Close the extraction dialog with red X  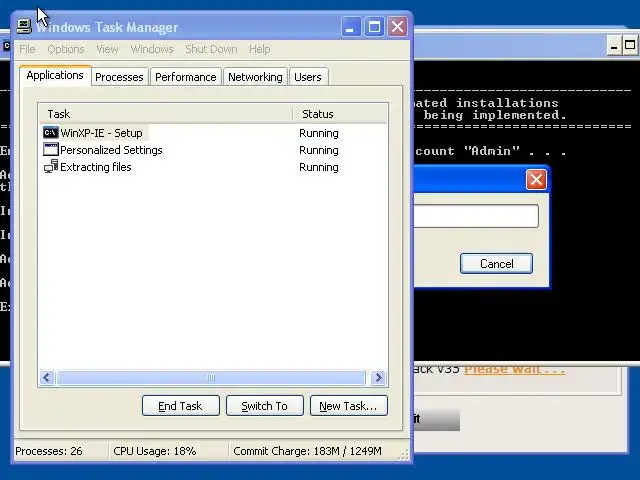click(536, 179)
